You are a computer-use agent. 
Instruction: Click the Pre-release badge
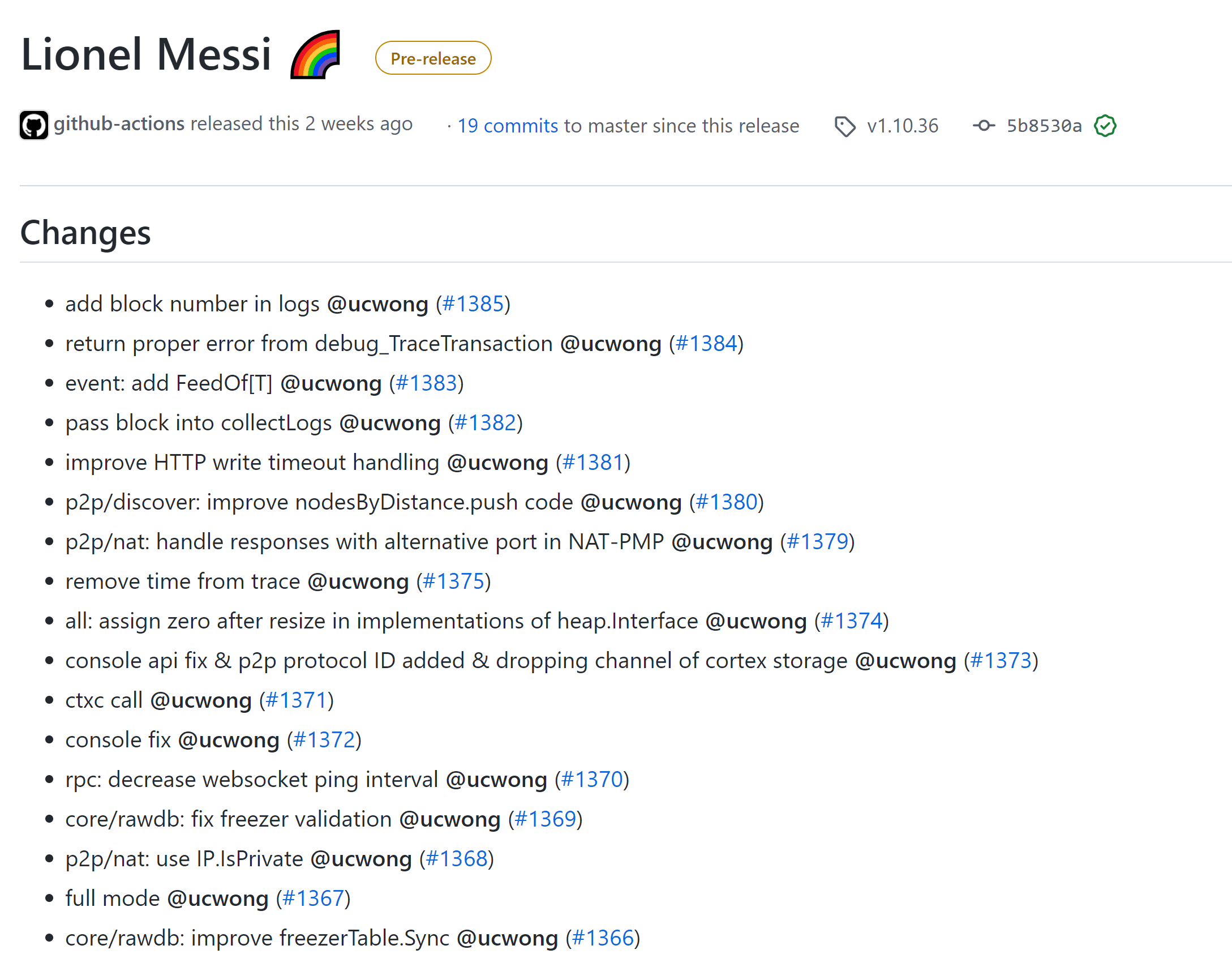tap(433, 58)
